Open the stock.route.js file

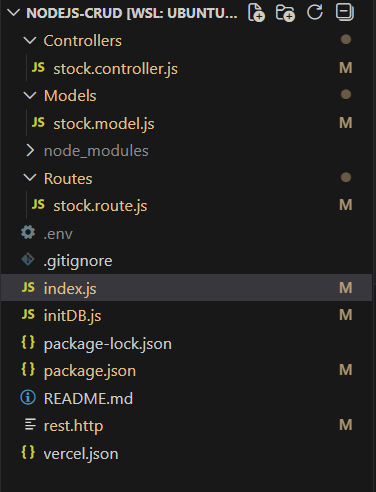(100, 206)
